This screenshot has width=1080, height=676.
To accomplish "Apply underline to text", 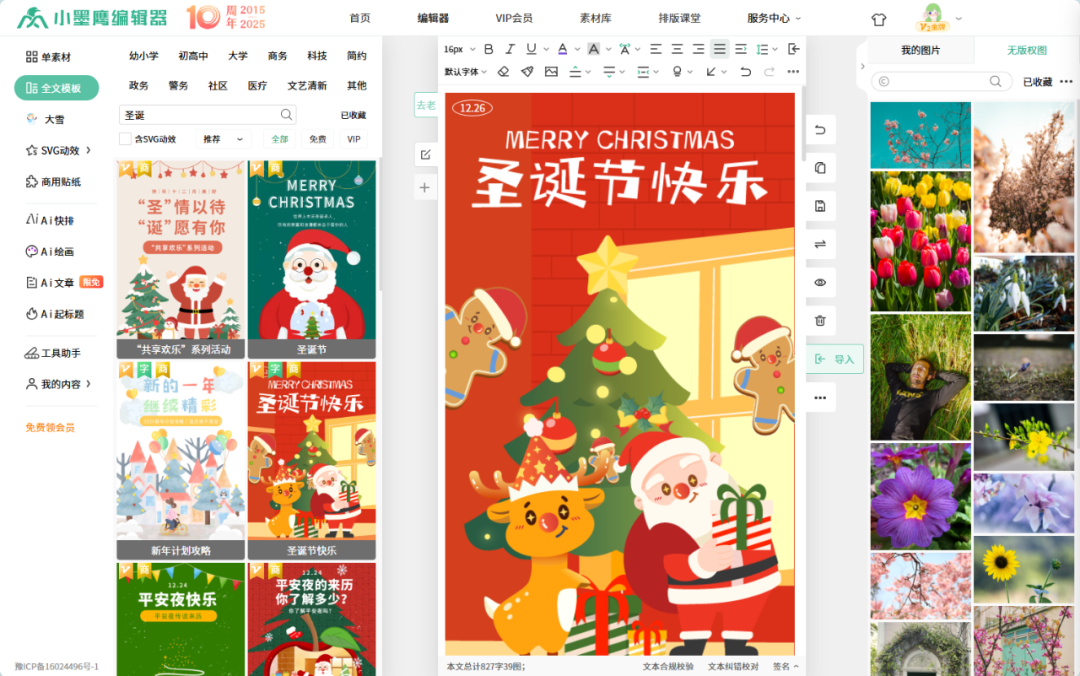I will [x=531, y=49].
